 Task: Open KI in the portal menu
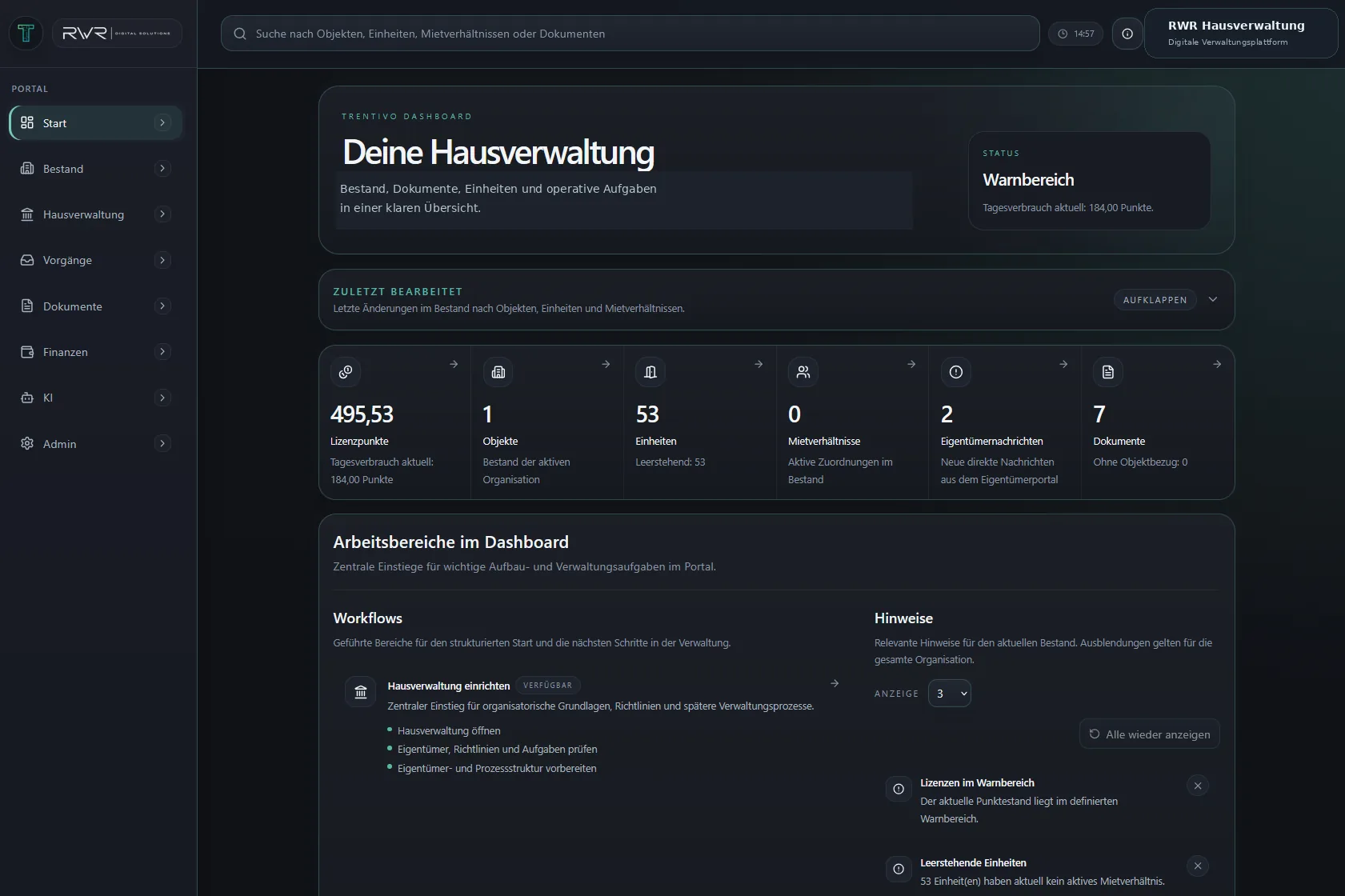(x=96, y=398)
